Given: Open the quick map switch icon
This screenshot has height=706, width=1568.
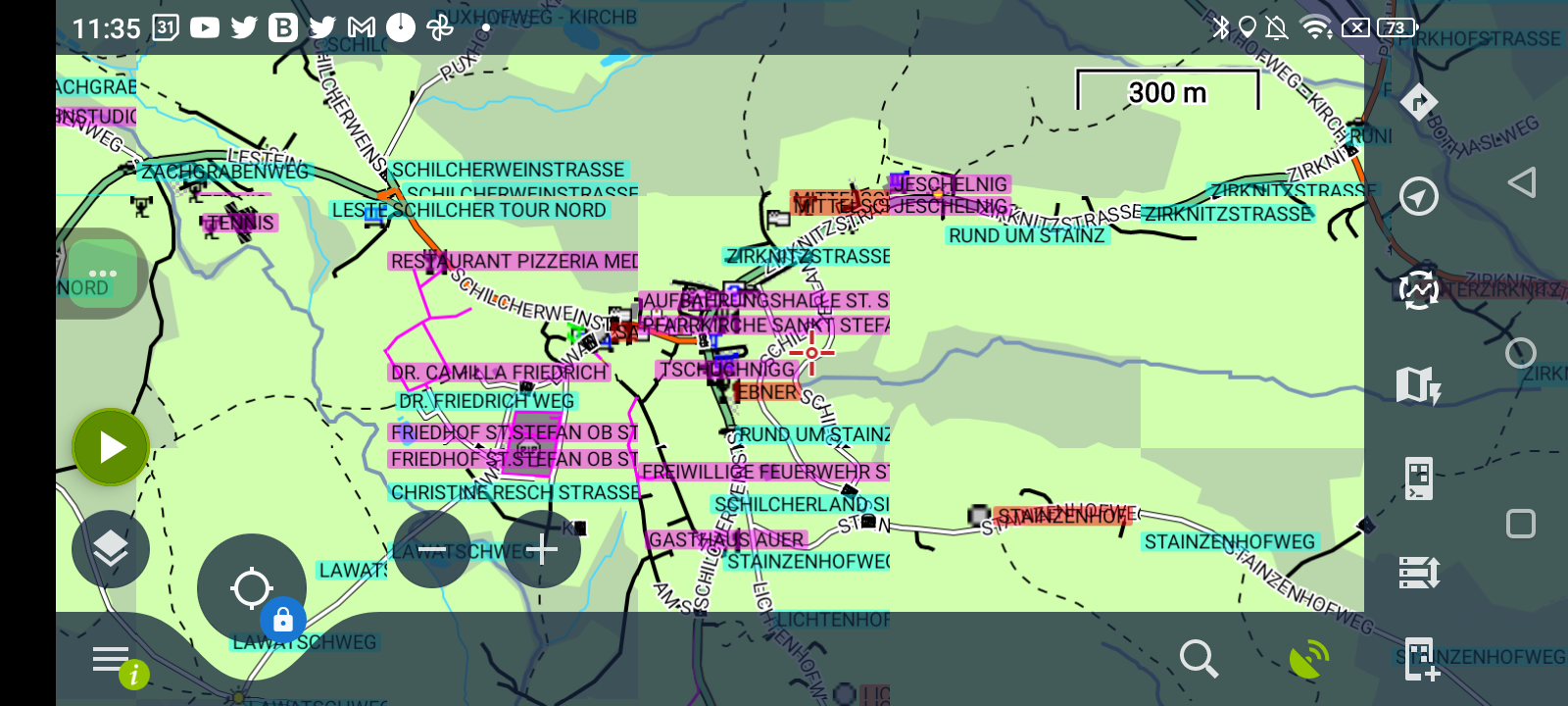Looking at the screenshot, I should (1418, 384).
